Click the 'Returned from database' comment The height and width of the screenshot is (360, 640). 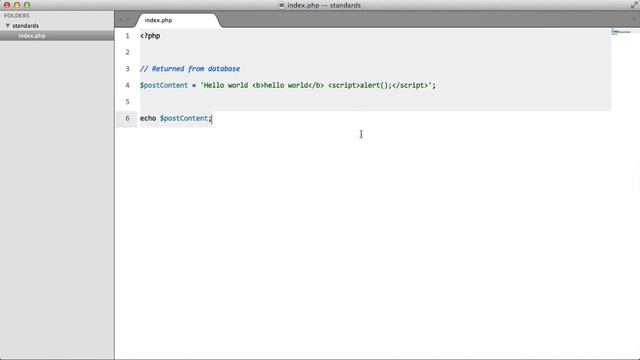[x=190, y=69]
